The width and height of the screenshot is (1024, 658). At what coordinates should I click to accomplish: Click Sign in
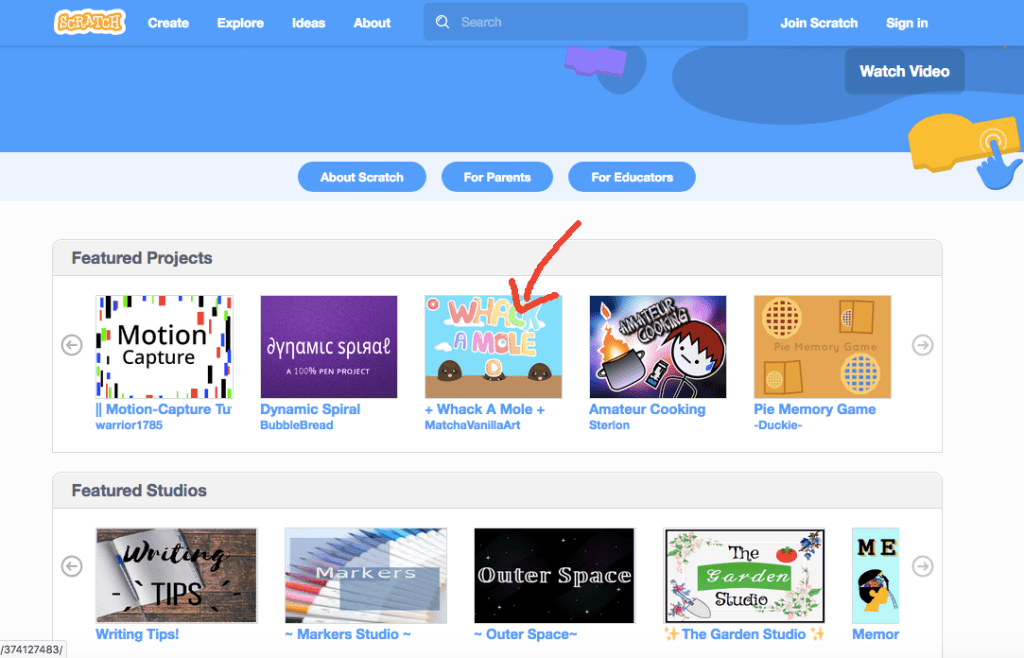(x=907, y=23)
